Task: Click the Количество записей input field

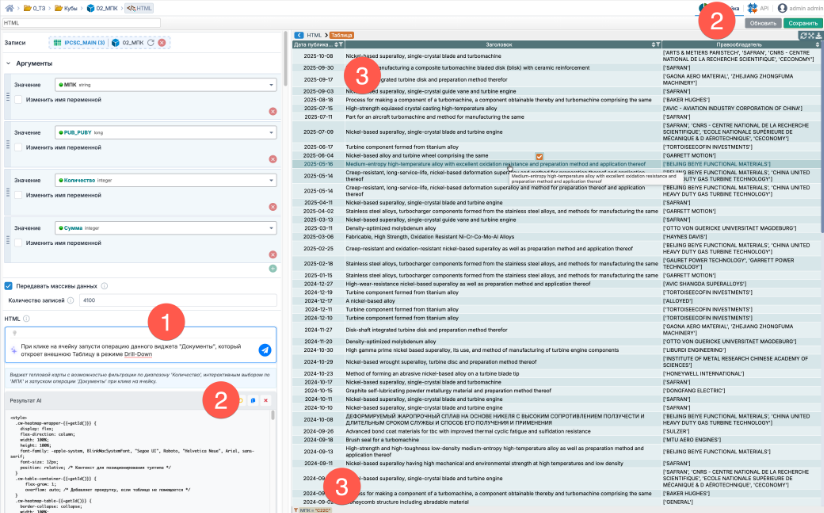Action: [x=176, y=299]
